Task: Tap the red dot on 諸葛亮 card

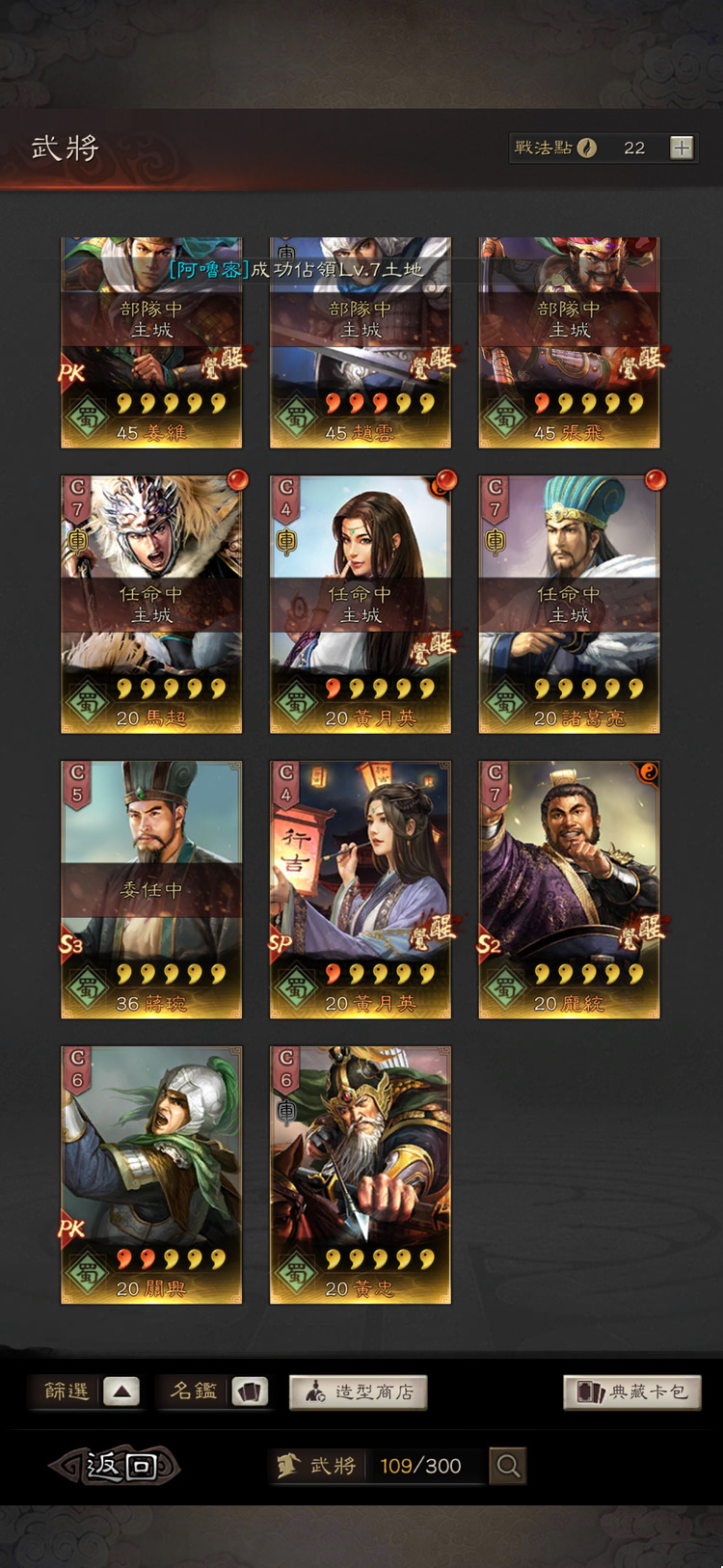Action: (x=656, y=480)
